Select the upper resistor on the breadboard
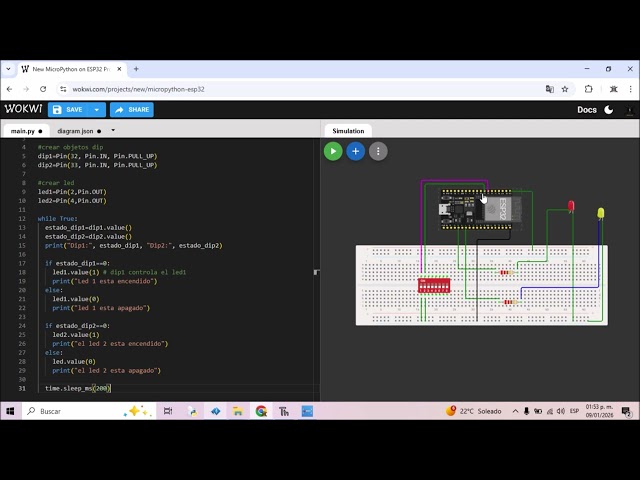Viewport: 640px width, 480px height. 507,272
